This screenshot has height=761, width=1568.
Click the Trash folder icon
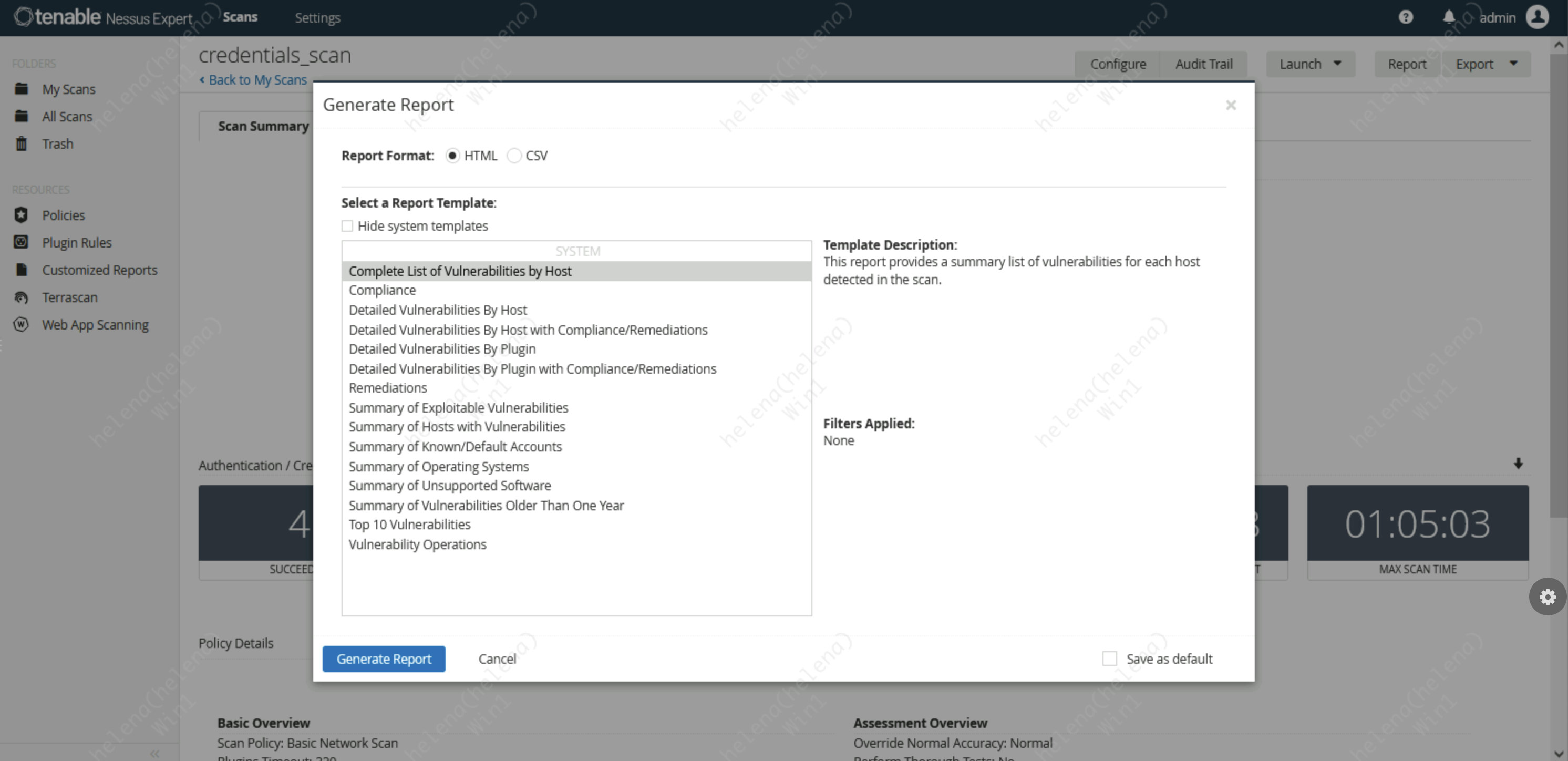click(22, 143)
